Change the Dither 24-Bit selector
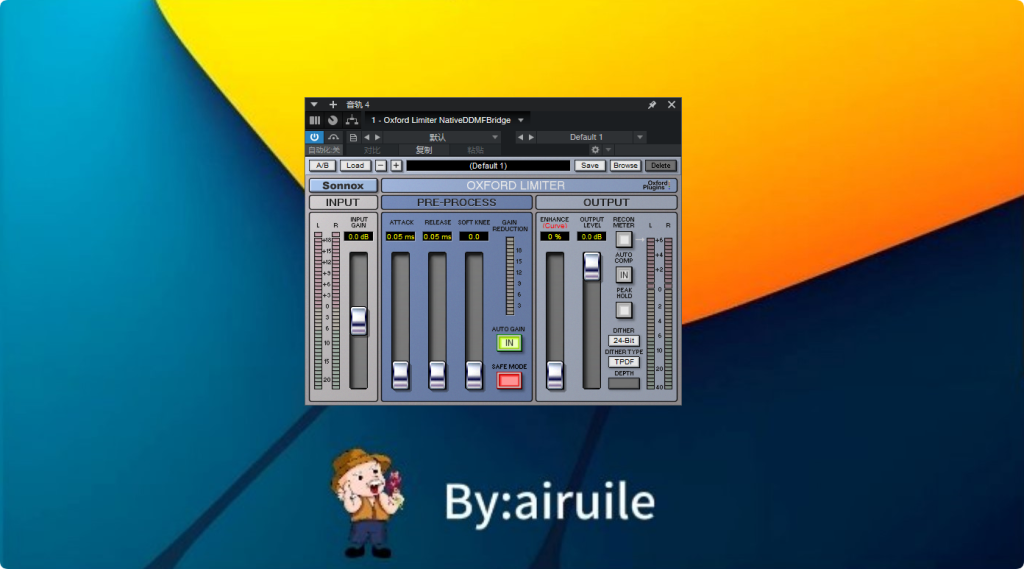This screenshot has width=1024, height=569. click(x=624, y=340)
